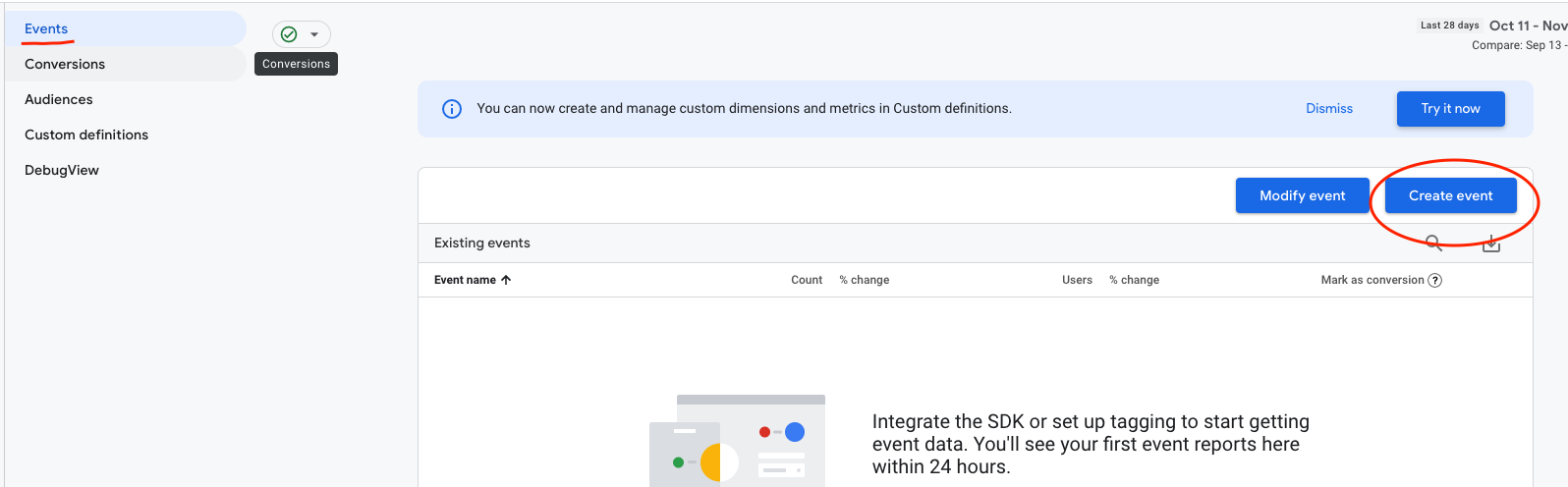This screenshot has height=487, width=1568.
Task: Click % change header beside Users
Action: pyautogui.click(x=1134, y=280)
